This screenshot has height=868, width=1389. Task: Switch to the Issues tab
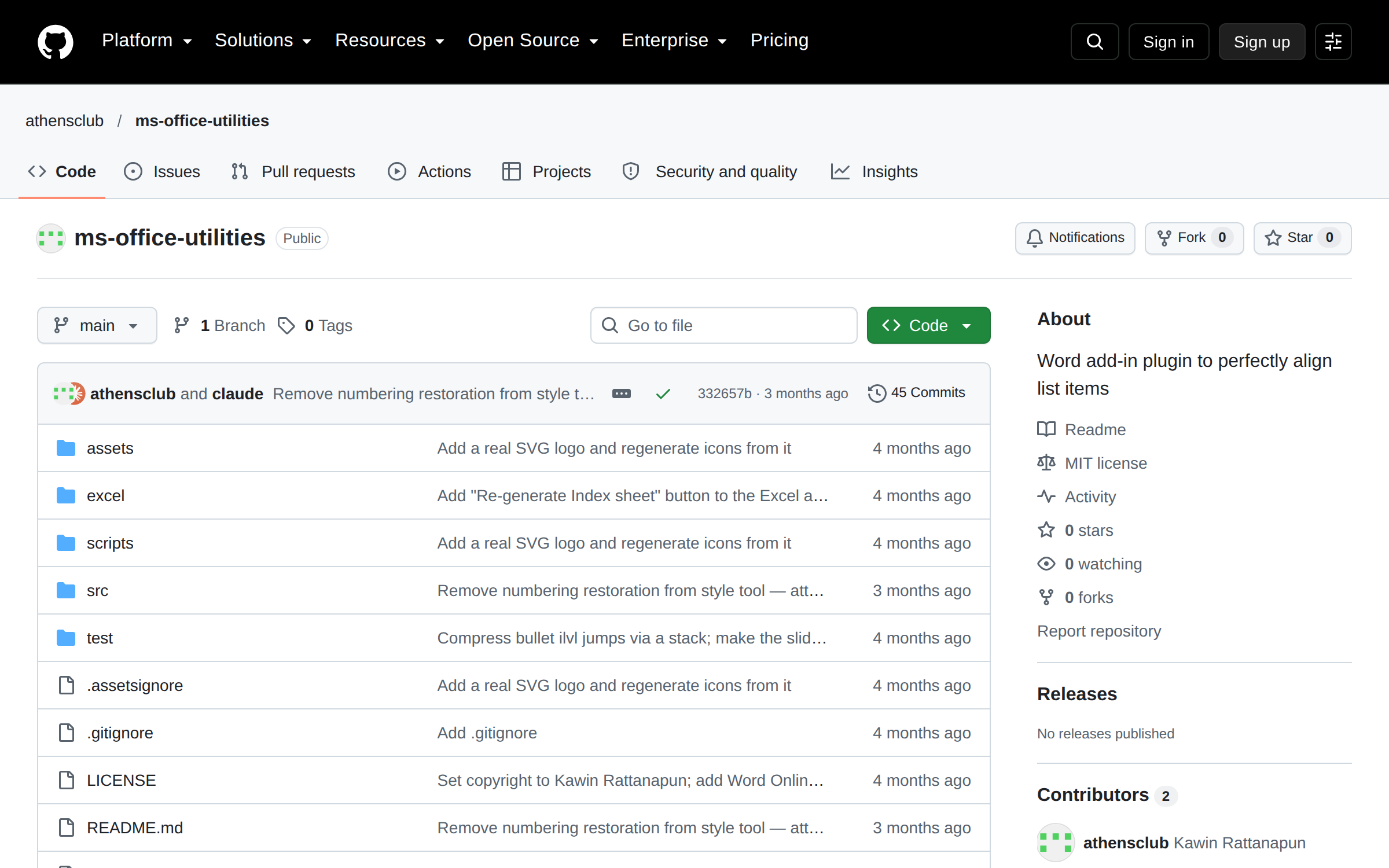(162, 171)
